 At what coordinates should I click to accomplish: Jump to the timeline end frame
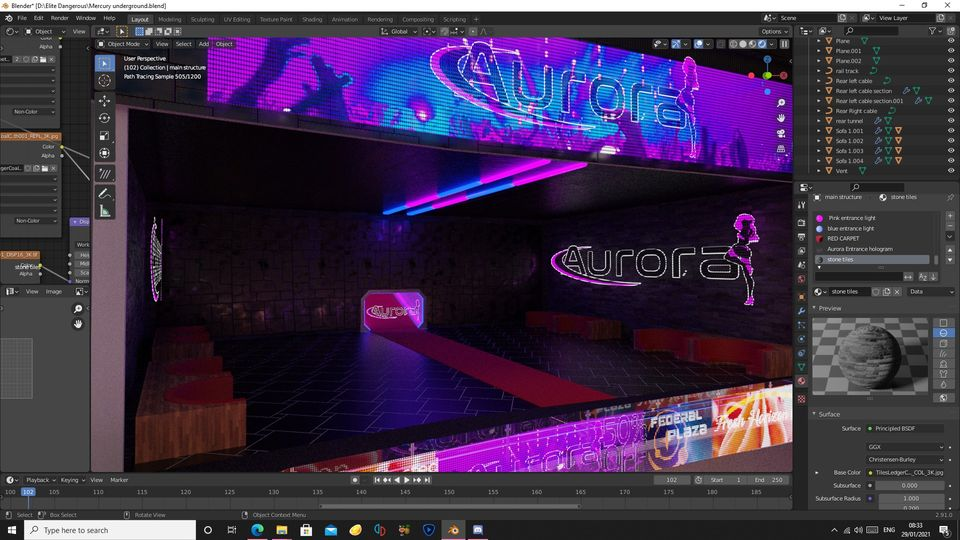(x=427, y=481)
